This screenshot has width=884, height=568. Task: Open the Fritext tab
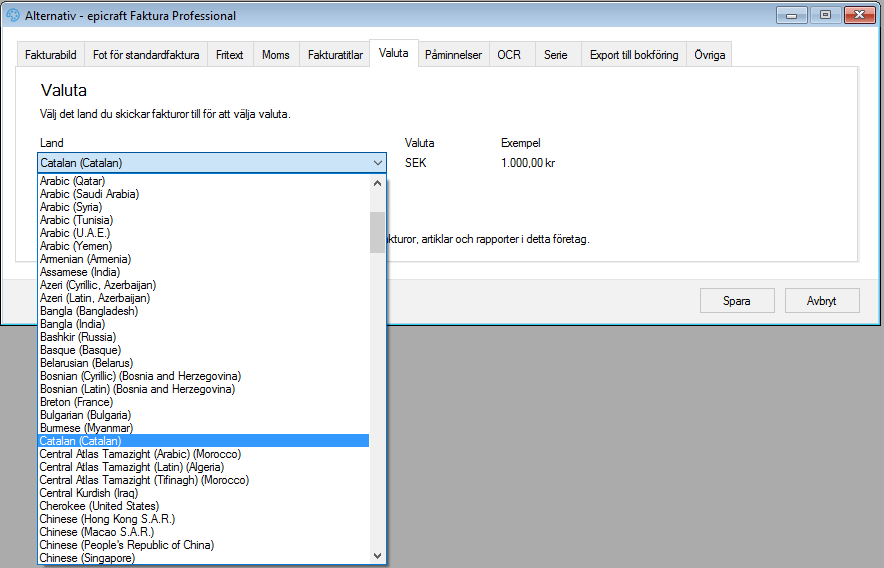(229, 55)
